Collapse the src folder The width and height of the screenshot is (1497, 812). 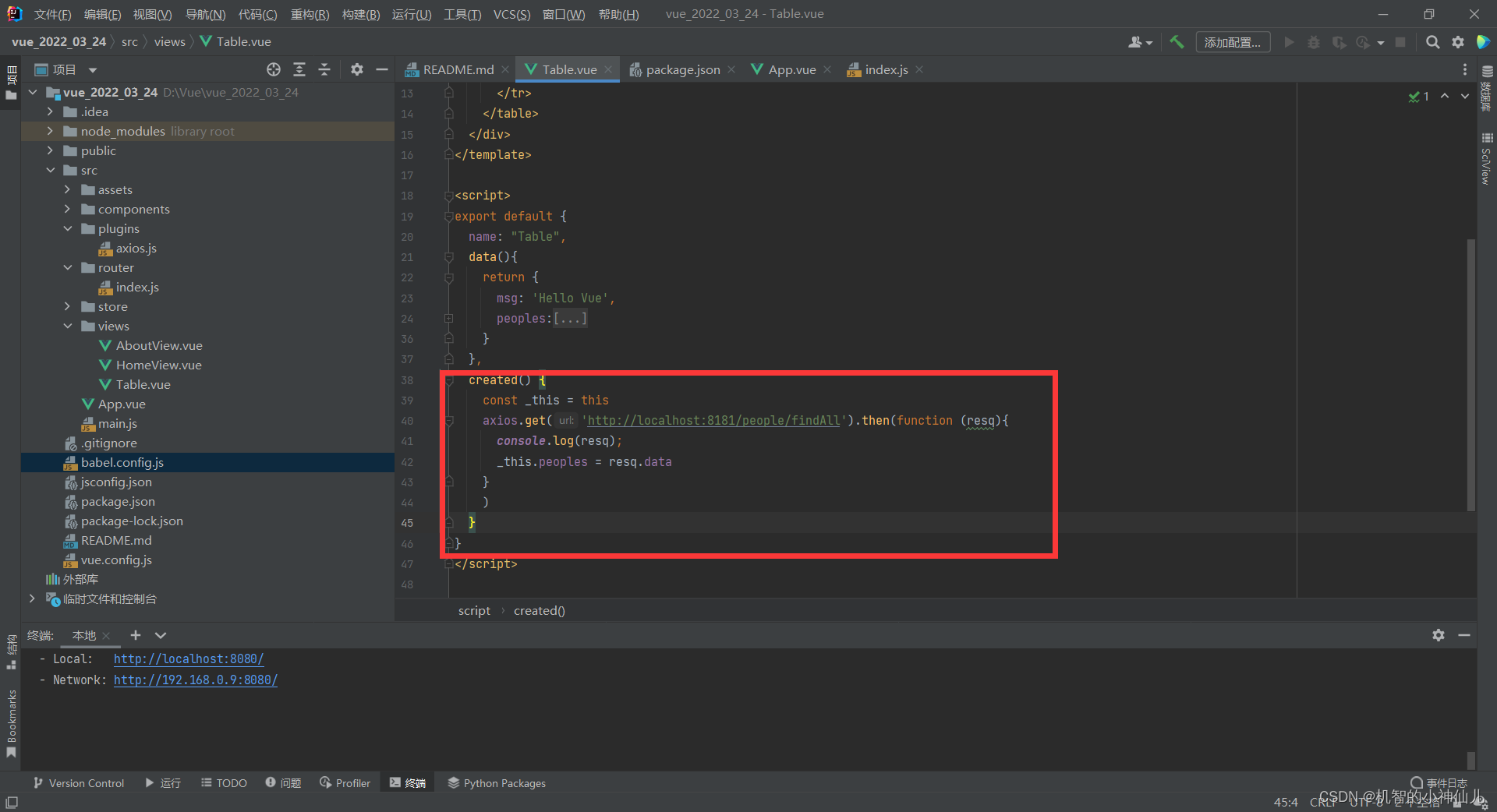(50, 170)
